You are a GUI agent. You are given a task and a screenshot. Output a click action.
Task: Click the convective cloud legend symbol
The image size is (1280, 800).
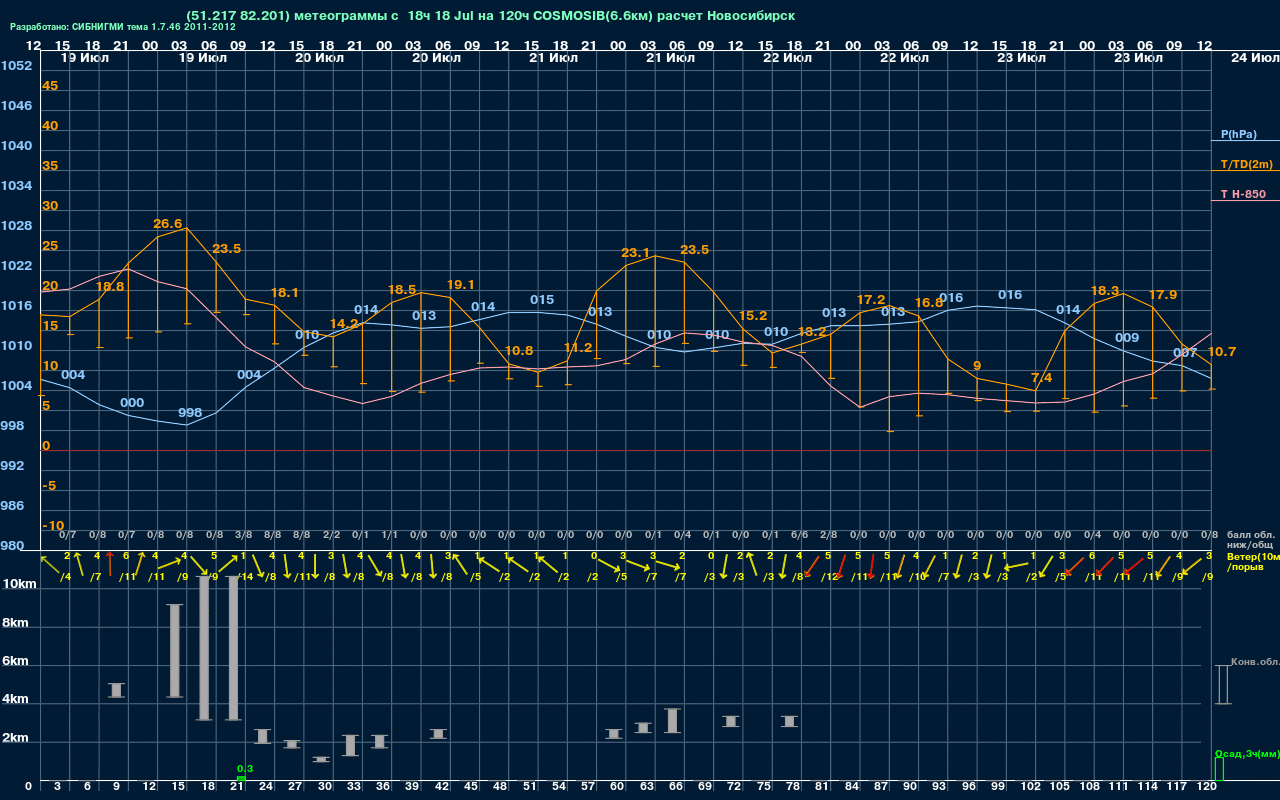[x=1222, y=684]
